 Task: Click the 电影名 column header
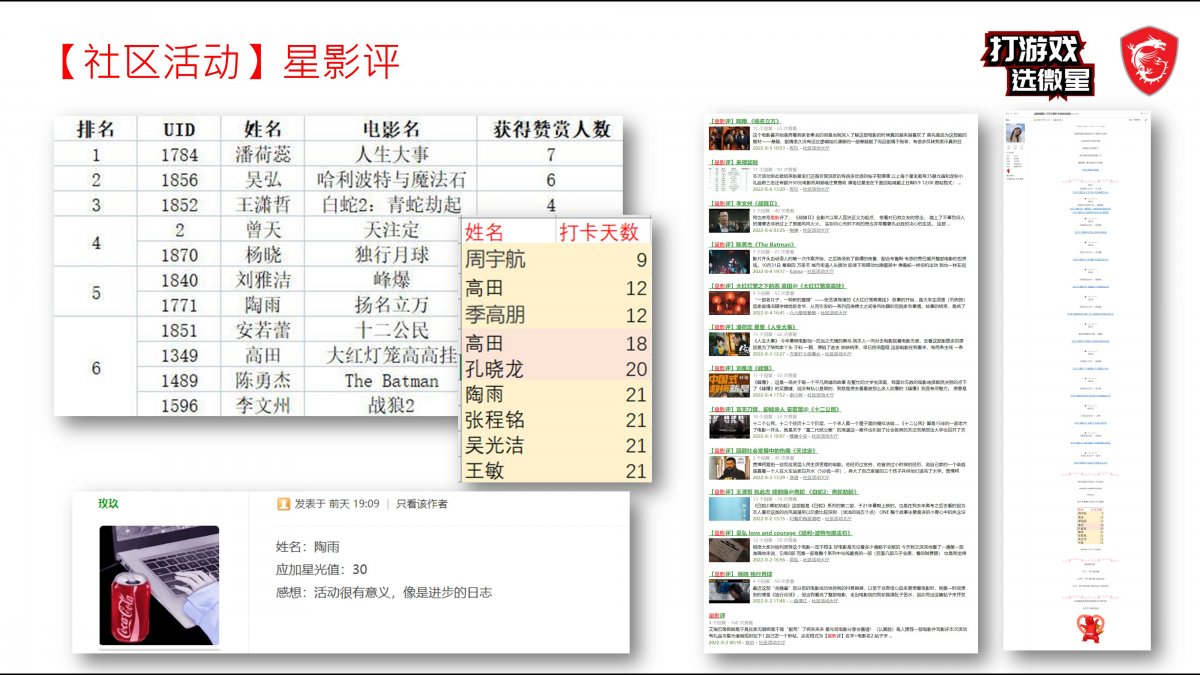click(392, 129)
